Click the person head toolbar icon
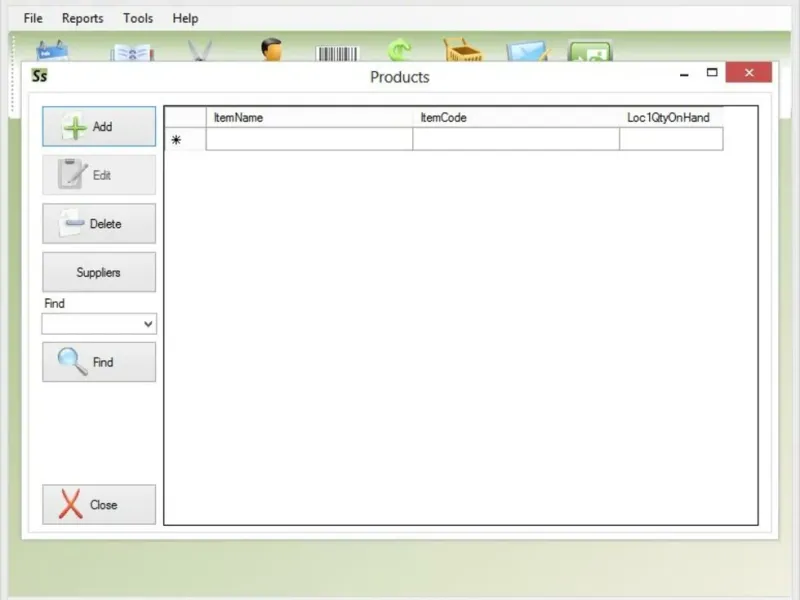 tap(271, 49)
